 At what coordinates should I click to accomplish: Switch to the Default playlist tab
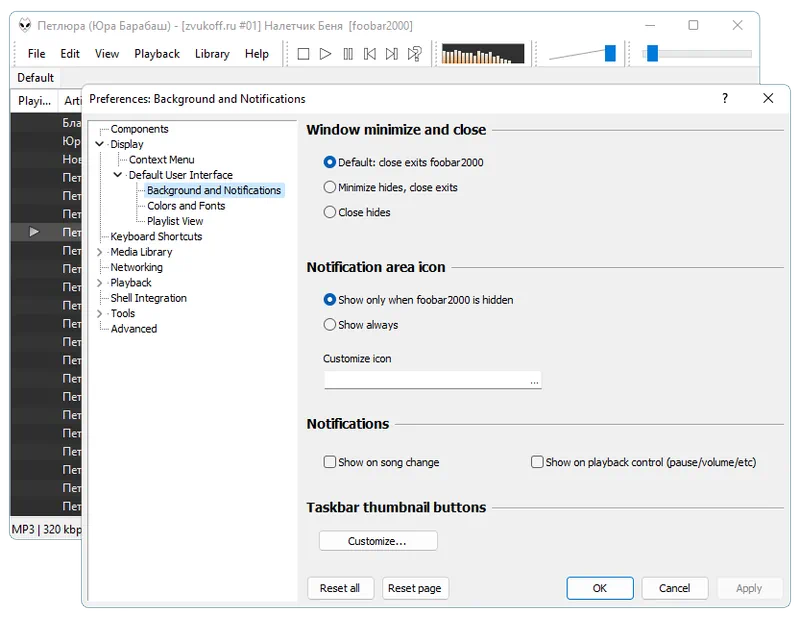pyautogui.click(x=35, y=78)
